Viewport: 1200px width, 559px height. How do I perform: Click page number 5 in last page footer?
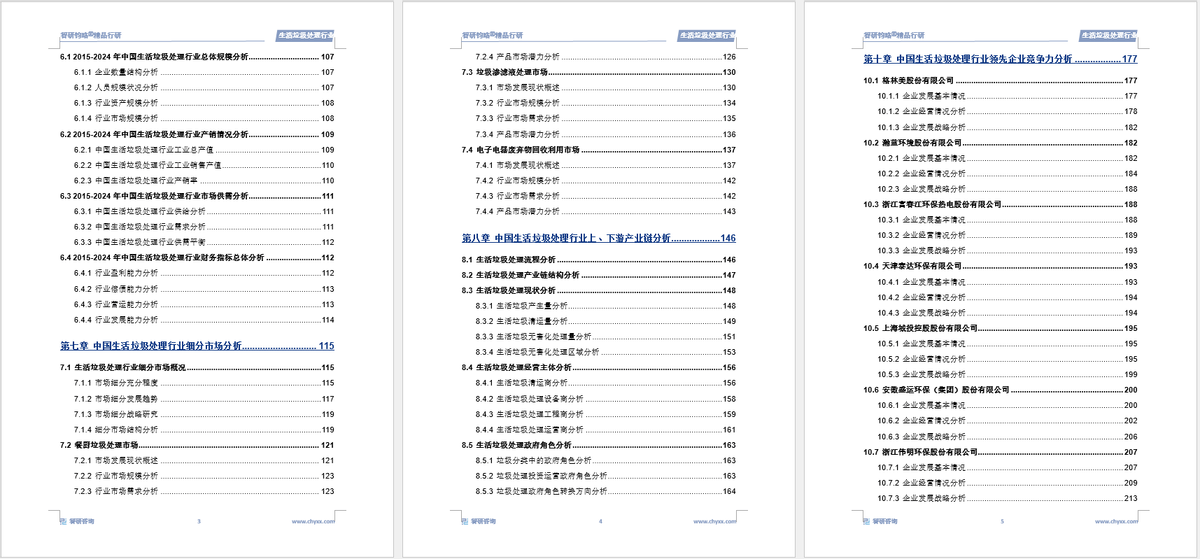[x=1002, y=521]
